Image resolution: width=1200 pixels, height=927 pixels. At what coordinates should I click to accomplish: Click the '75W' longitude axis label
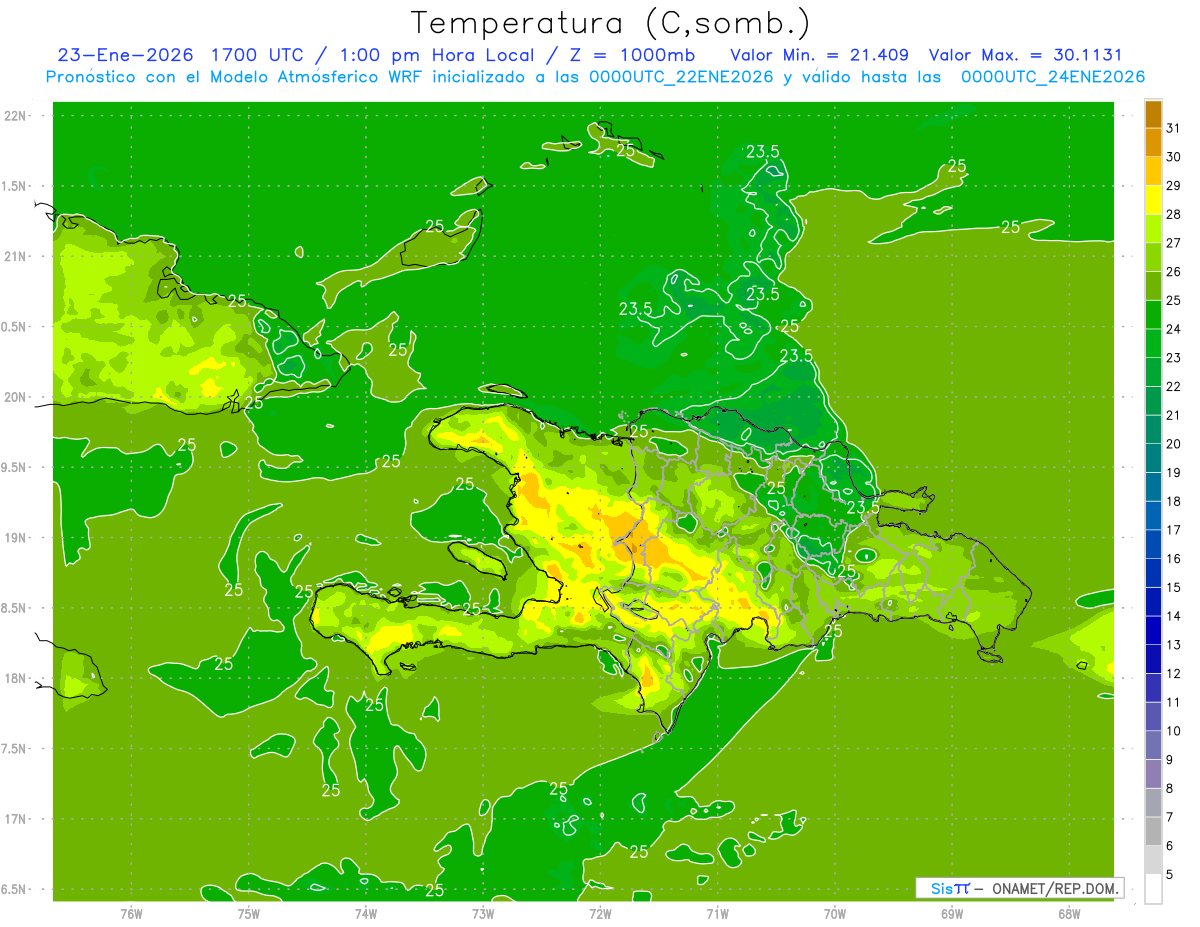(x=249, y=913)
